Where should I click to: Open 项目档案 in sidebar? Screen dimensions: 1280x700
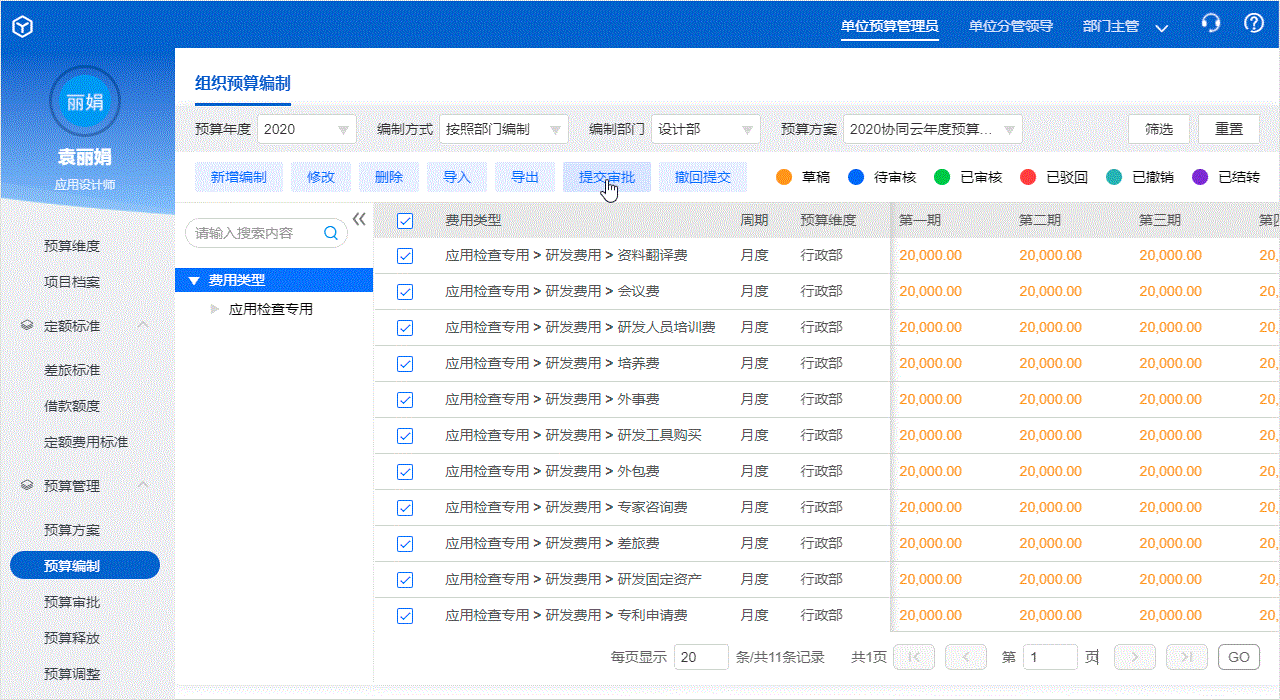72,282
